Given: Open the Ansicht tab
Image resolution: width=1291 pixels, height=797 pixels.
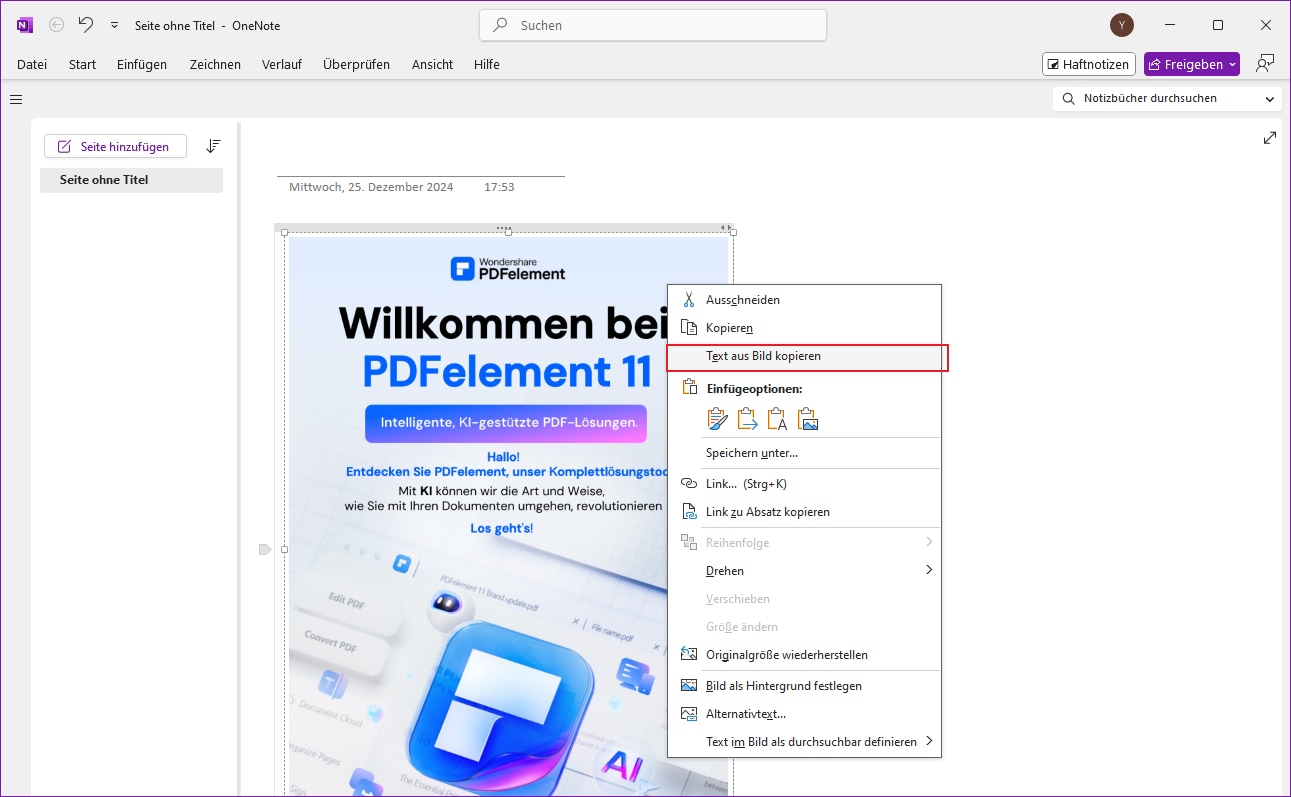Looking at the screenshot, I should (432, 64).
